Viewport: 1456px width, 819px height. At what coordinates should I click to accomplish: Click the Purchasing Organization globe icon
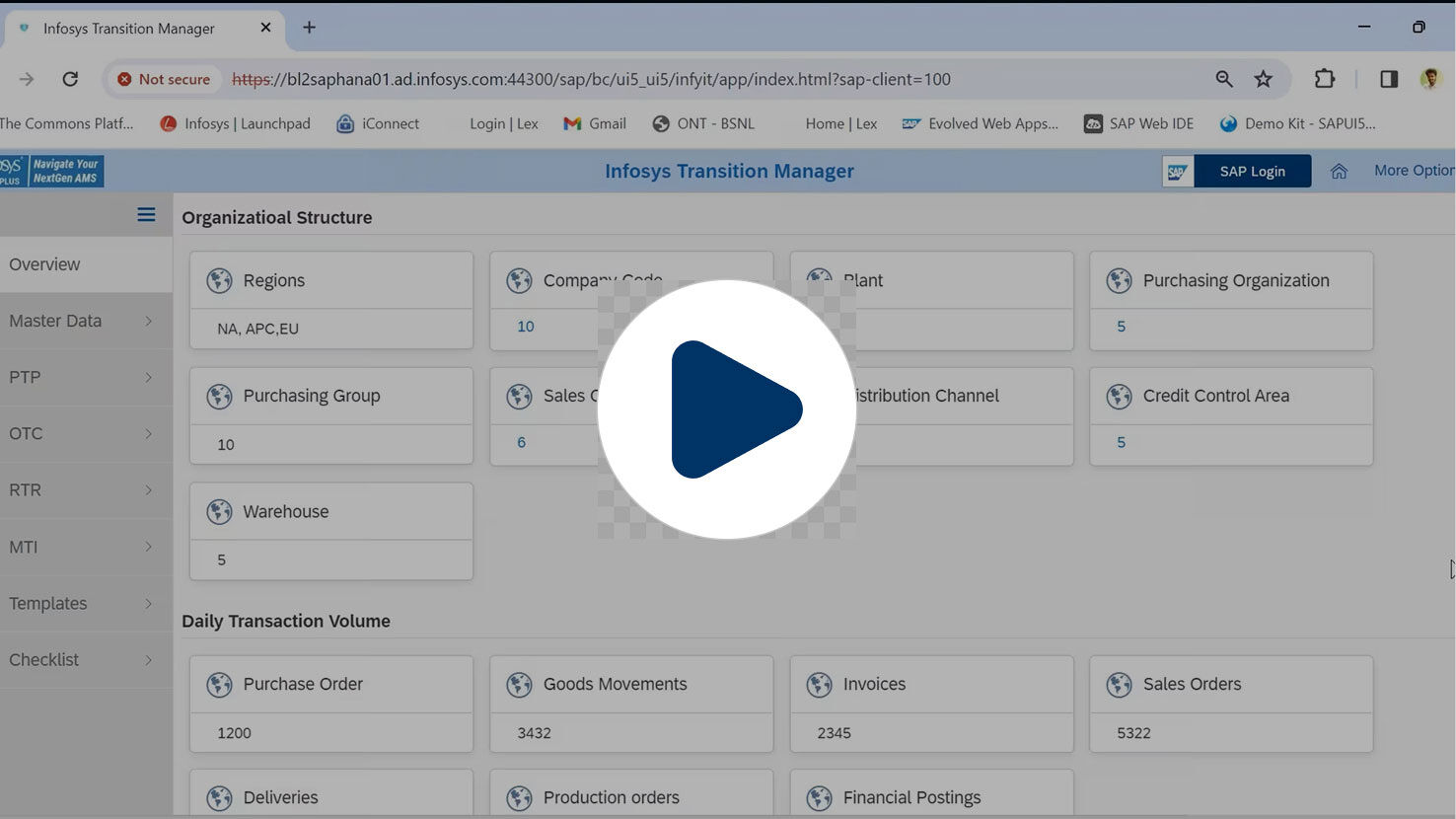(1119, 280)
